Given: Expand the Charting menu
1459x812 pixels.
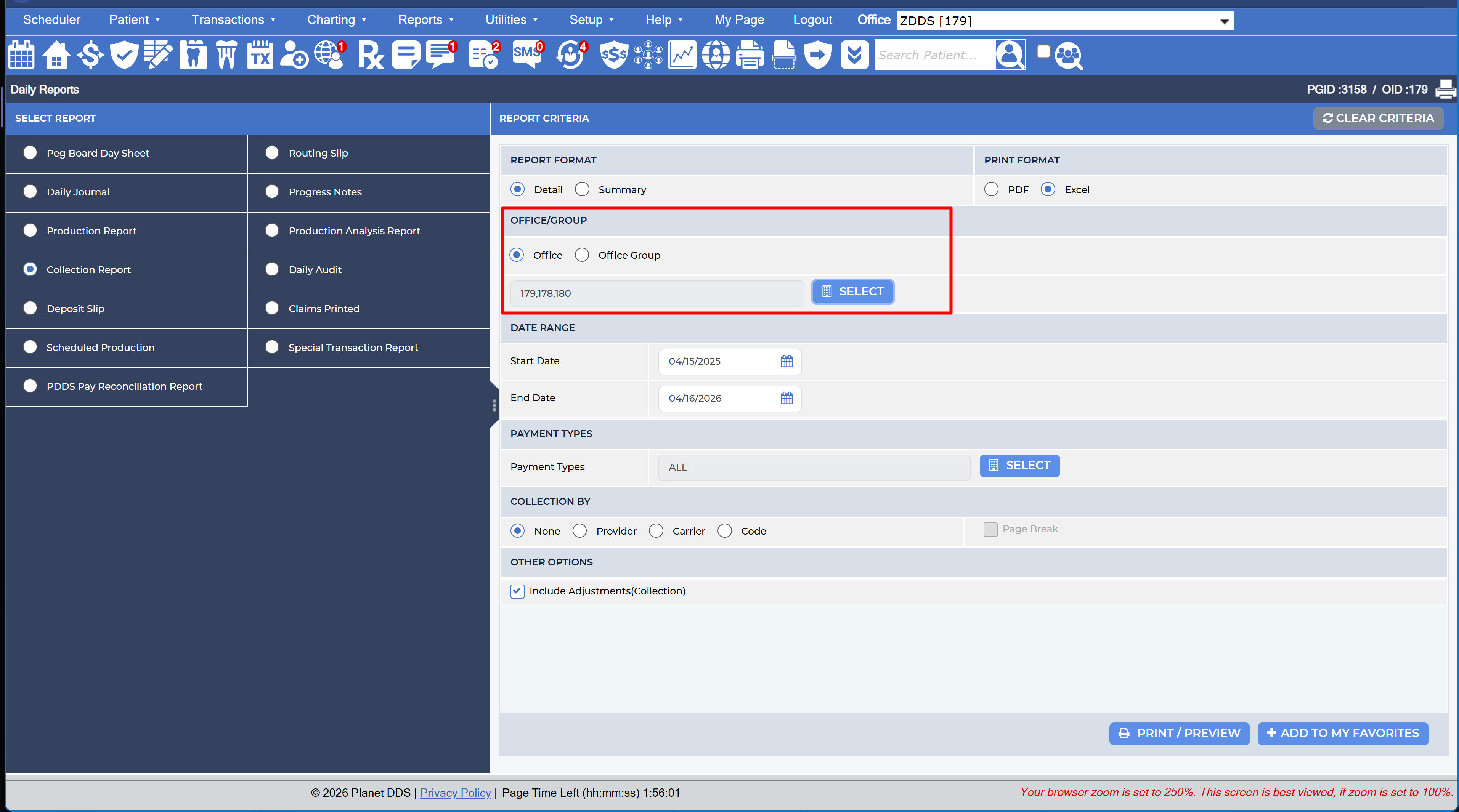Looking at the screenshot, I should click(336, 20).
